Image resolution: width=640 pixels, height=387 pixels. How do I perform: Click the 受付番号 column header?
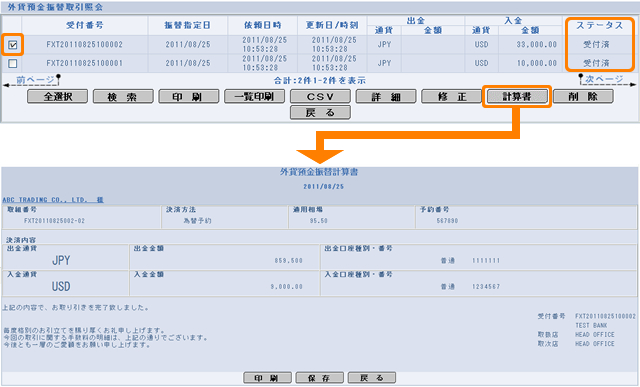click(85, 25)
